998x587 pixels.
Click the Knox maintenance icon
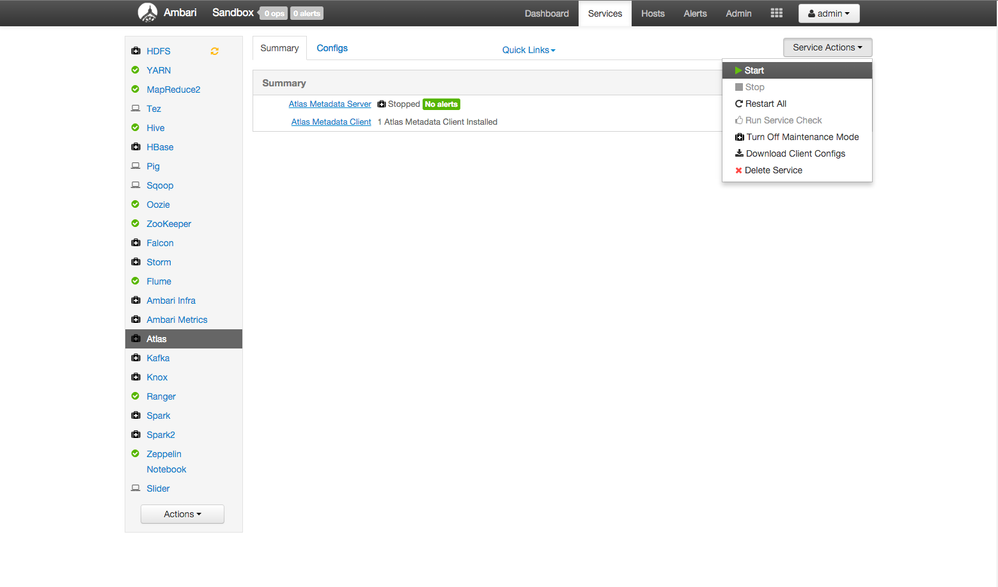click(x=136, y=377)
